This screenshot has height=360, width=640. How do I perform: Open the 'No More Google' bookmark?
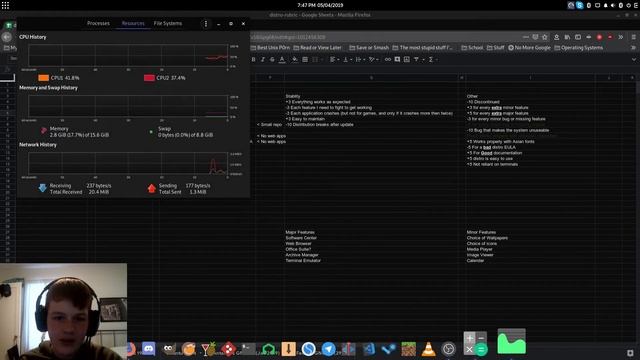point(529,48)
